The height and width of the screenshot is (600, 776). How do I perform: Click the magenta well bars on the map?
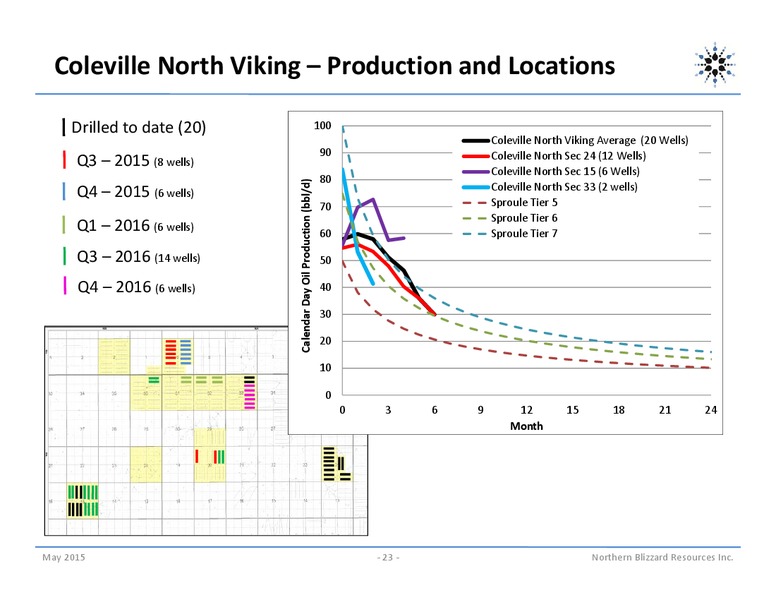click(249, 397)
